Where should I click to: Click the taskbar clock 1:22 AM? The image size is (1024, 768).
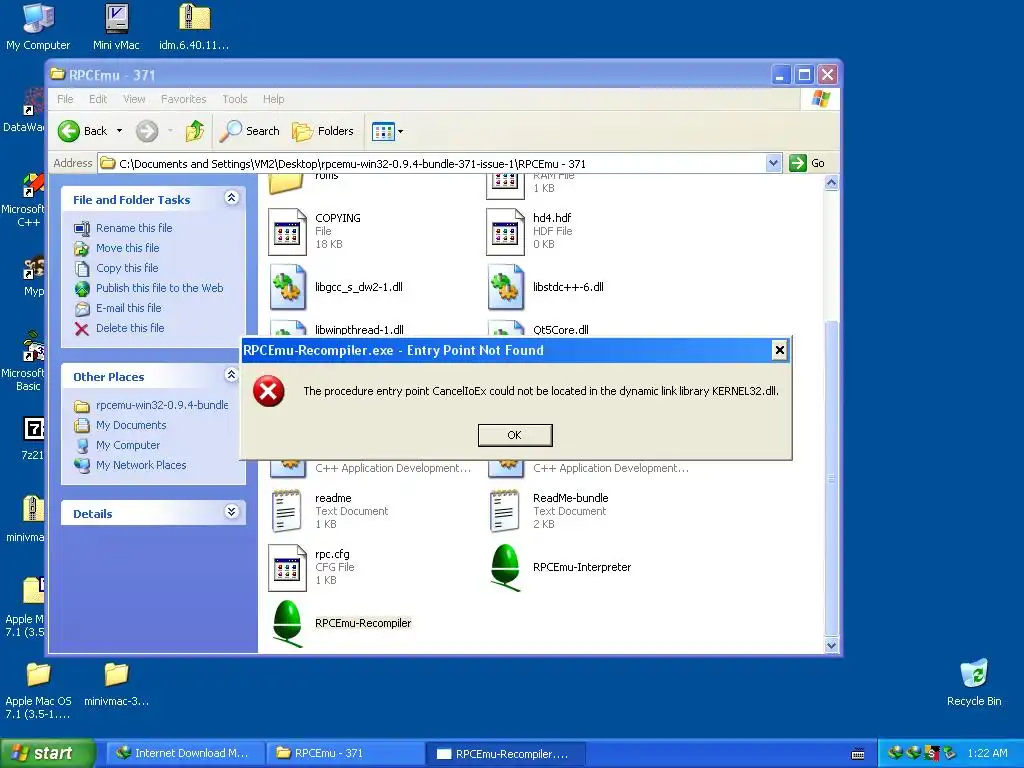[x=987, y=753]
